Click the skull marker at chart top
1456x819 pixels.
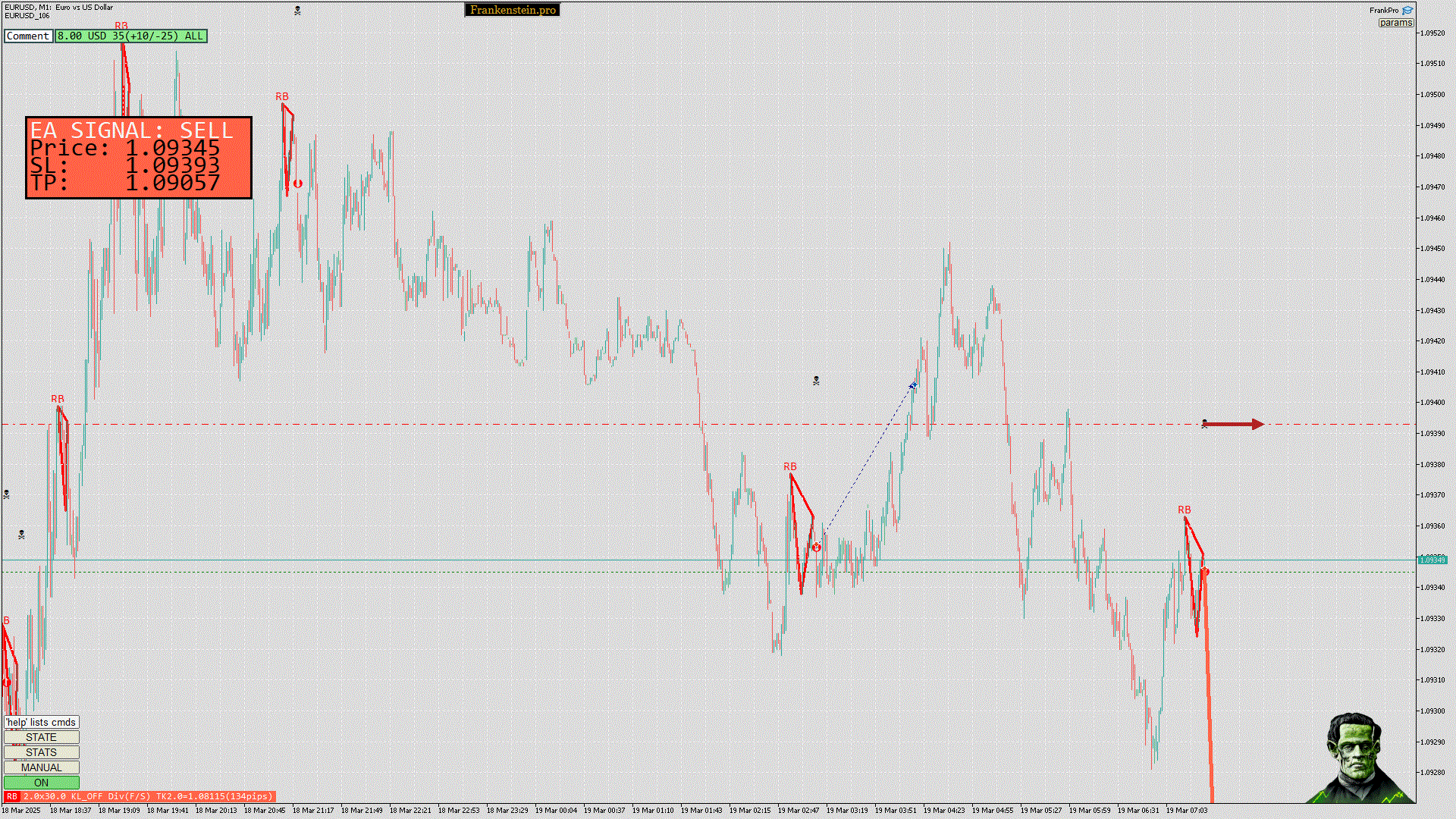pyautogui.click(x=297, y=11)
